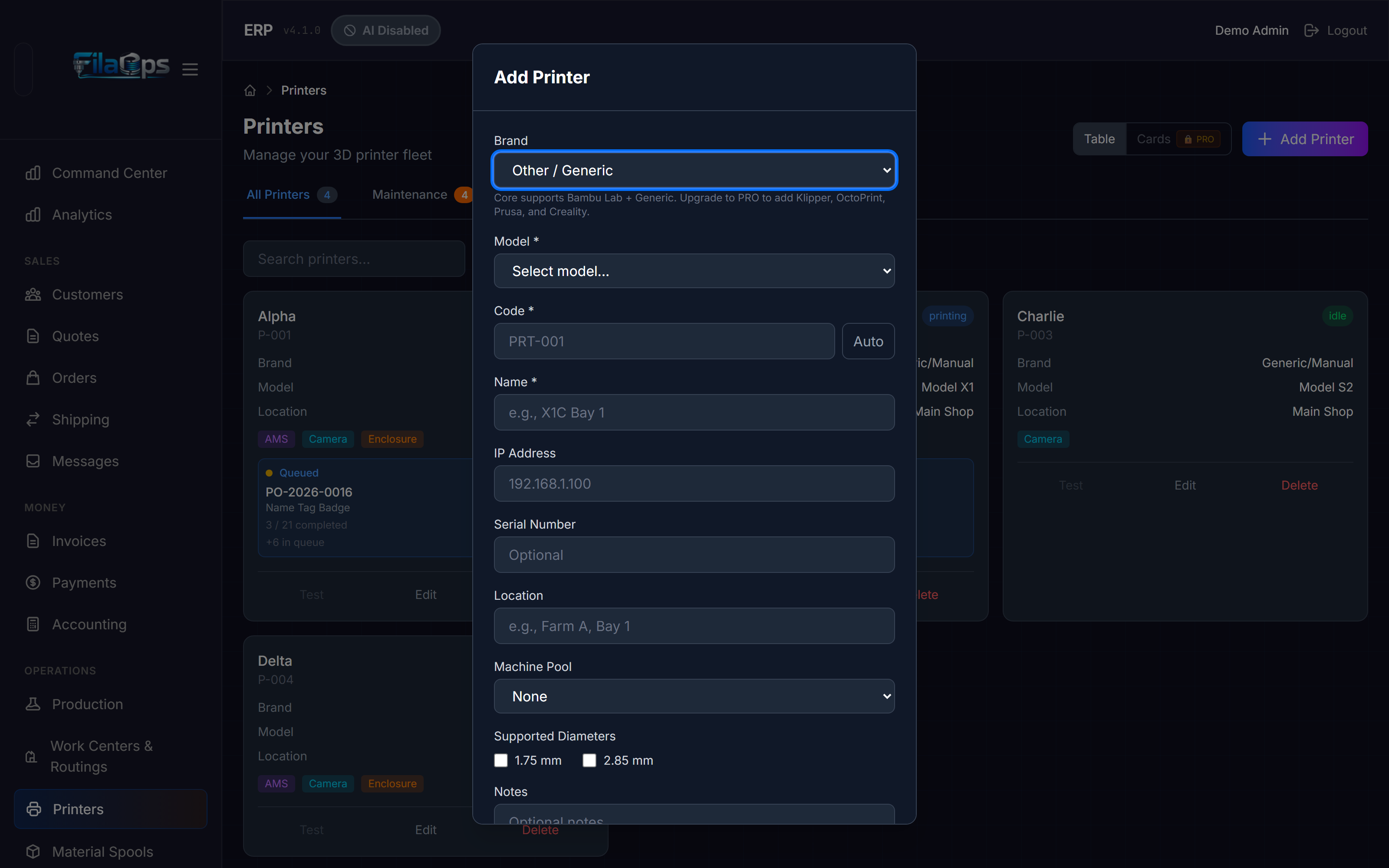Image resolution: width=1389 pixels, height=868 pixels.
Task: Click the PRO lock icon on Cards
Action: [1188, 139]
